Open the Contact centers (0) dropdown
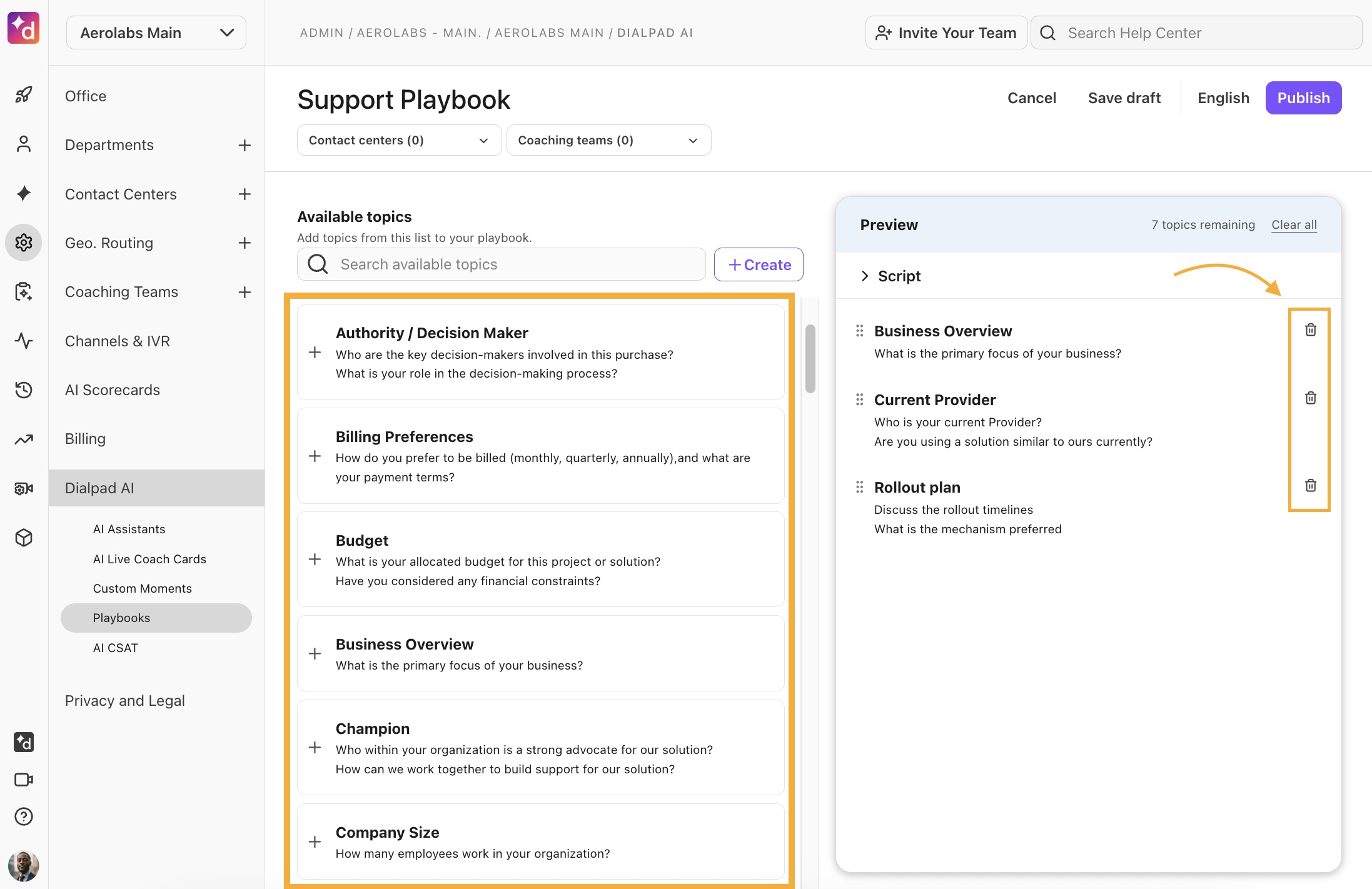The height and width of the screenshot is (889, 1372). click(x=399, y=140)
